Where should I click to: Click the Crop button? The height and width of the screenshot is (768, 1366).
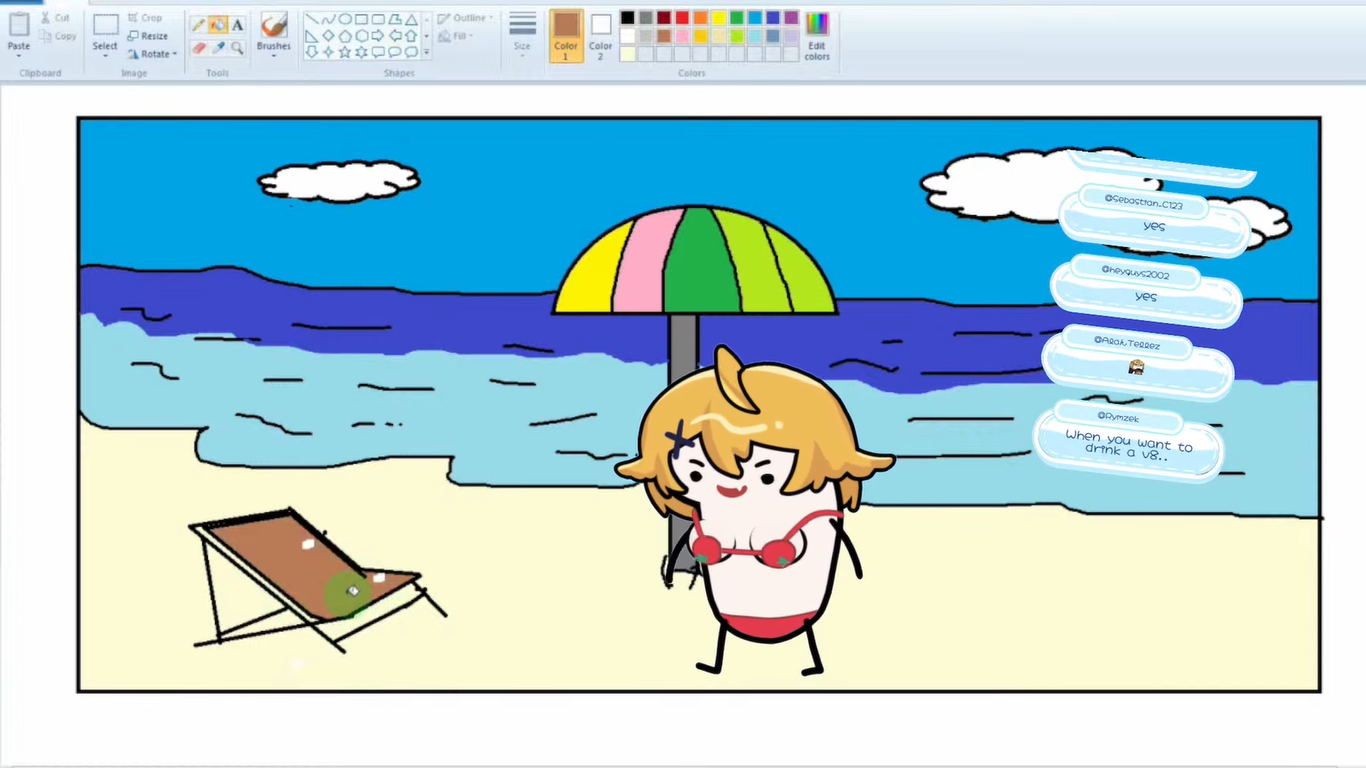[145, 18]
